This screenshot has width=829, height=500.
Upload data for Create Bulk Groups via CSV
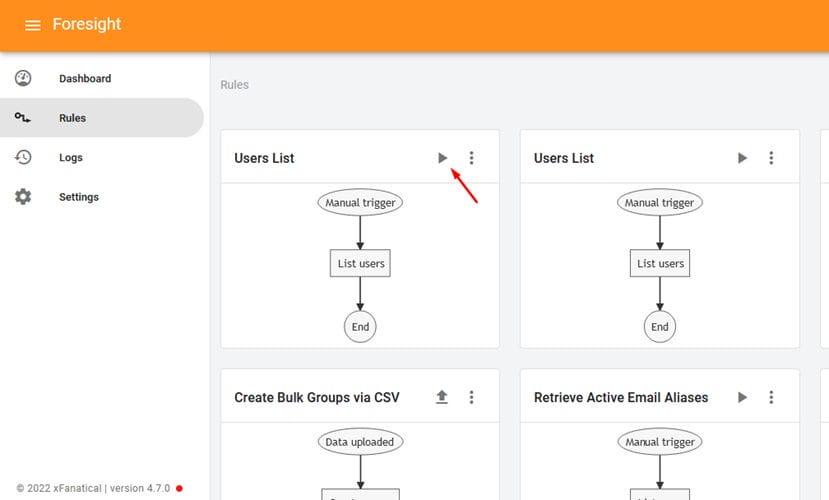442,397
